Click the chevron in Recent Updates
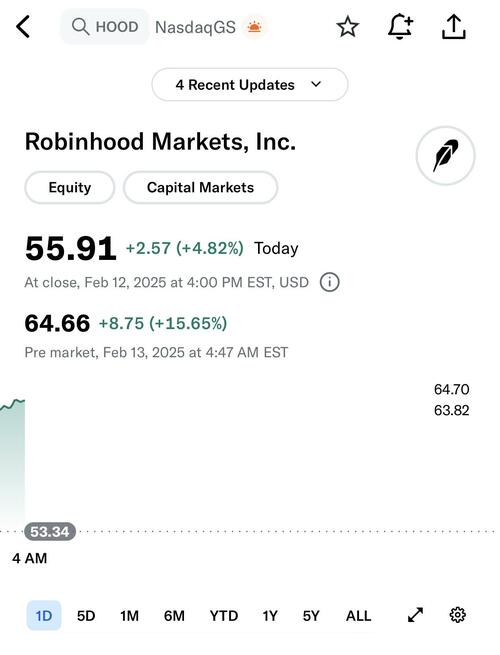 pyautogui.click(x=316, y=84)
